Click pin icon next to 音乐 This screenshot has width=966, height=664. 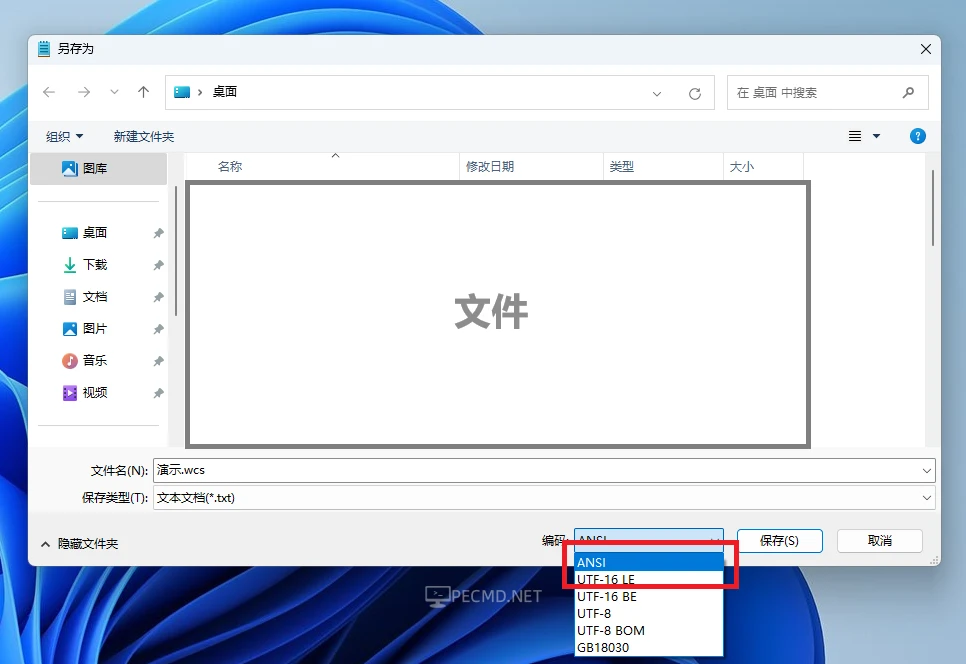[158, 361]
